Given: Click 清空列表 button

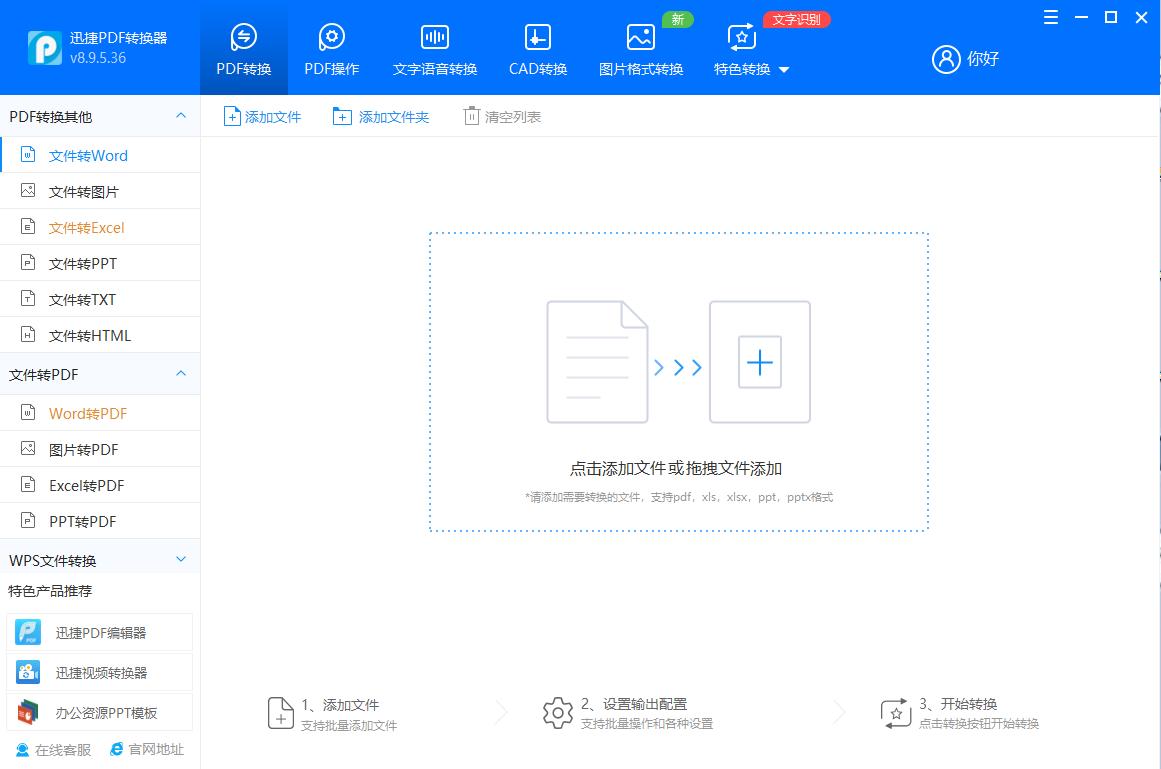Looking at the screenshot, I should pos(502,116).
